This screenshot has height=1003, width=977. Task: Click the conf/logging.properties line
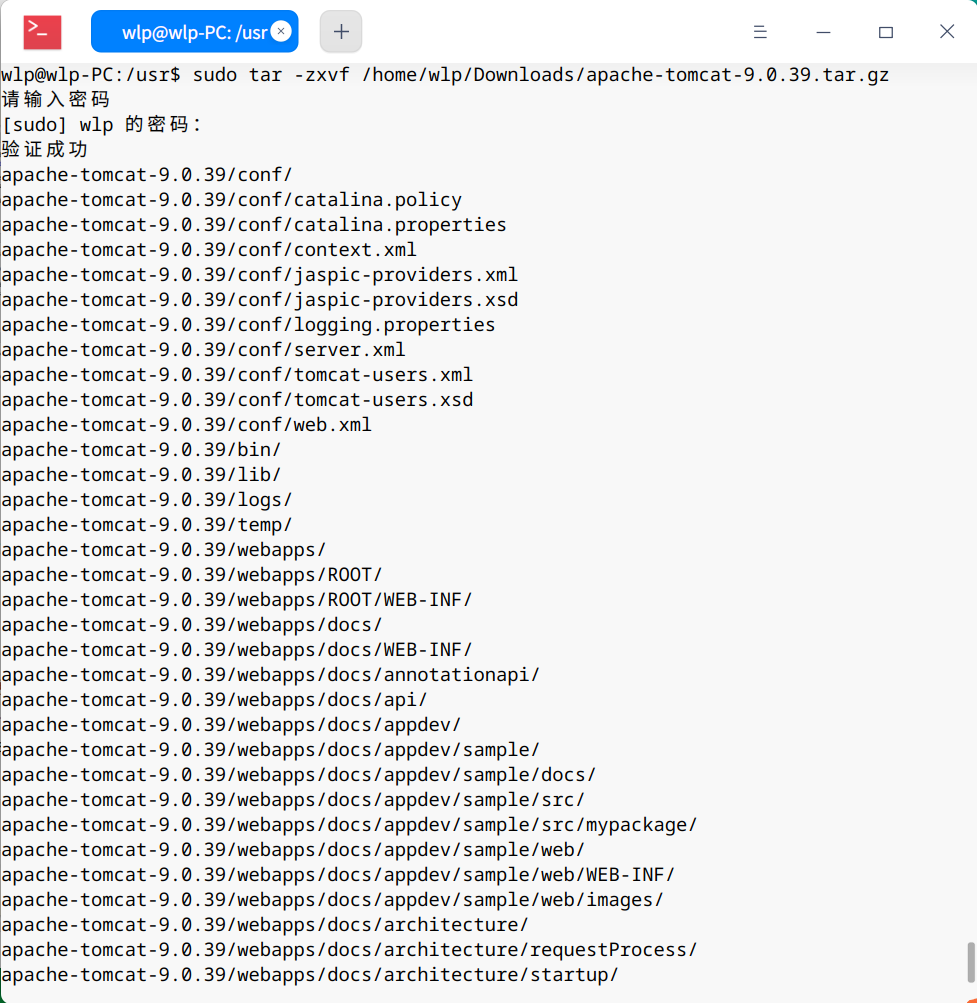248,324
